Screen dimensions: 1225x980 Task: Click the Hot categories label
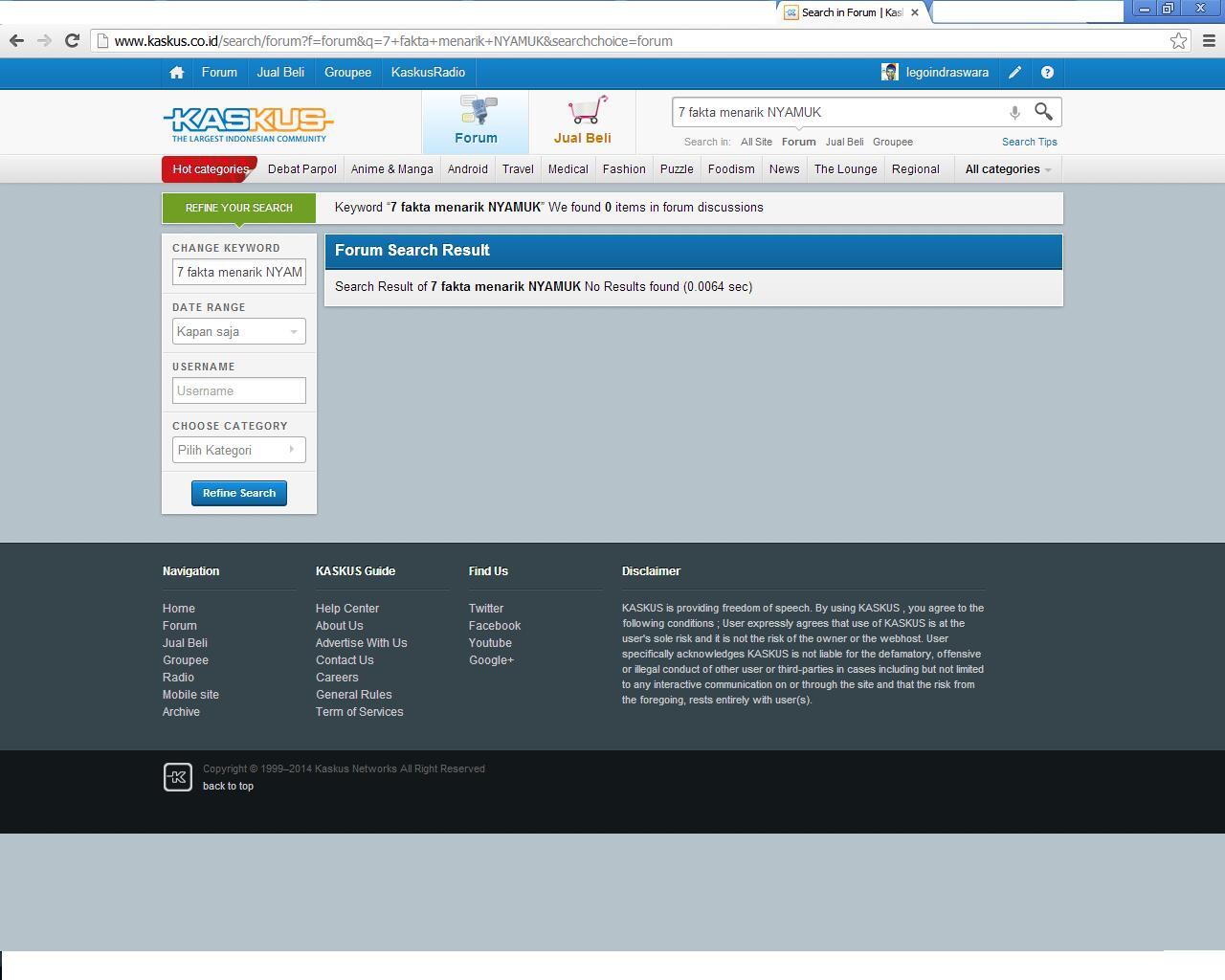click(x=210, y=169)
